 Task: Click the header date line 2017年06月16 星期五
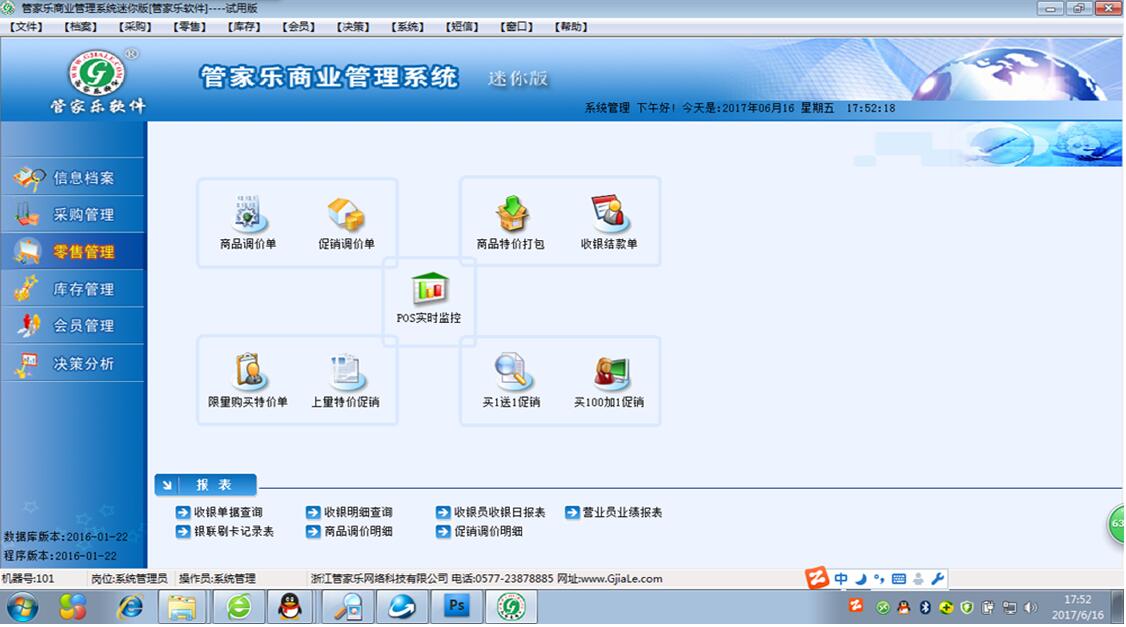778,108
